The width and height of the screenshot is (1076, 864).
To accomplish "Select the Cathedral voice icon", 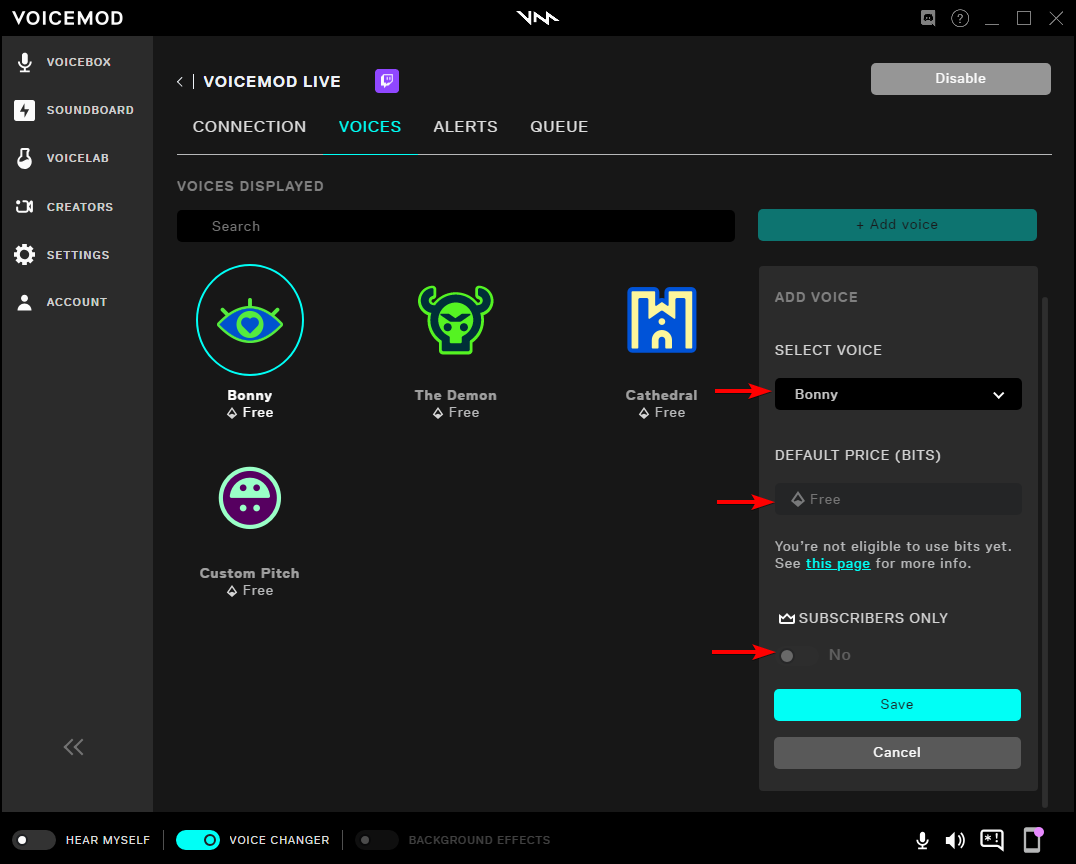I will pos(662,320).
